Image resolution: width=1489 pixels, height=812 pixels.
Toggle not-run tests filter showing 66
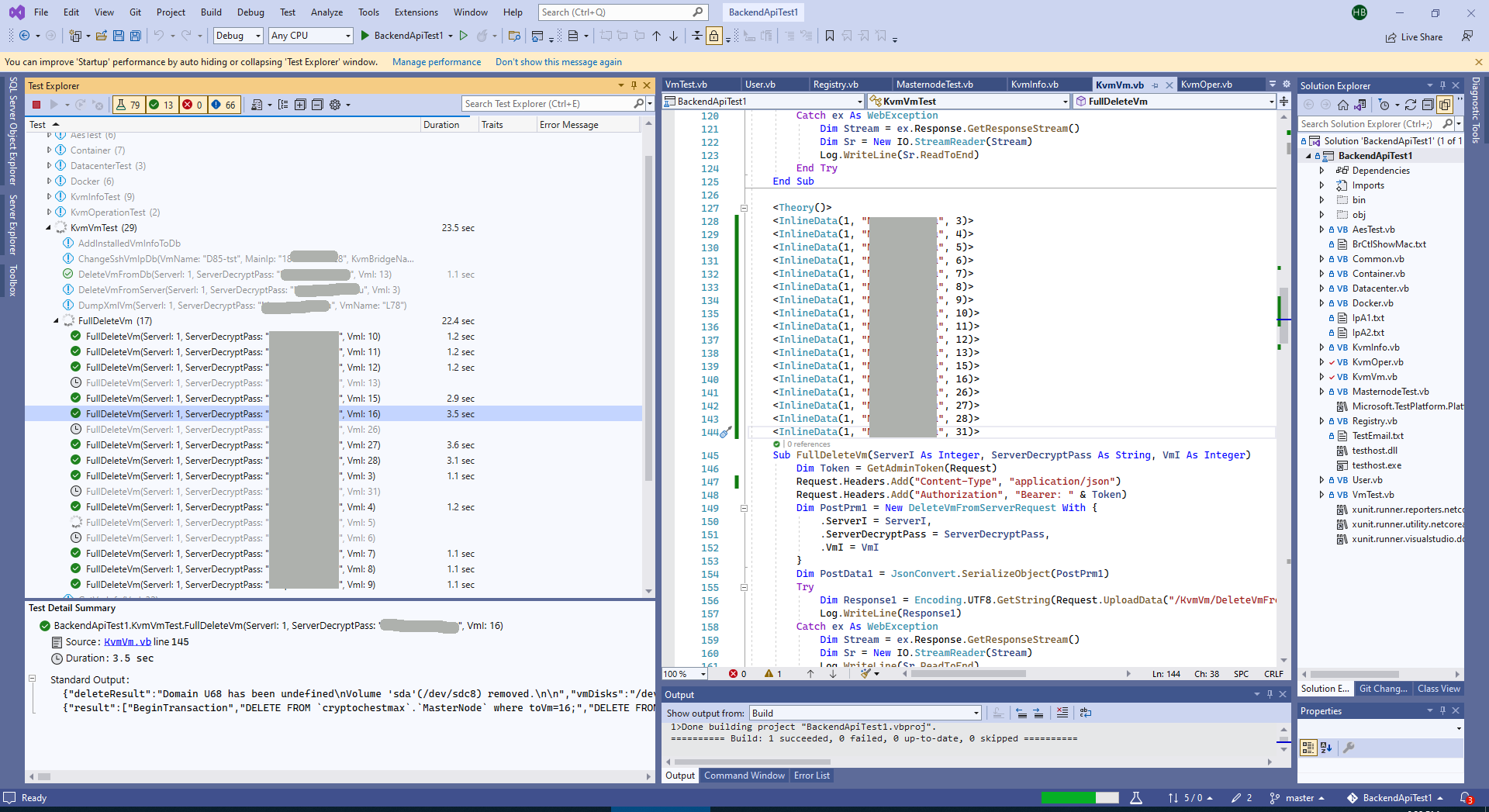pyautogui.click(x=223, y=105)
